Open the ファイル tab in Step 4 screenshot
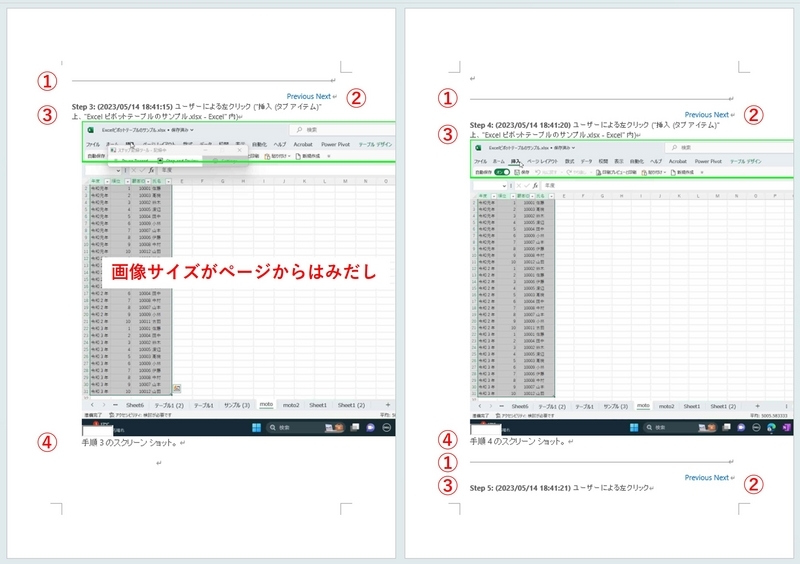 (480, 161)
